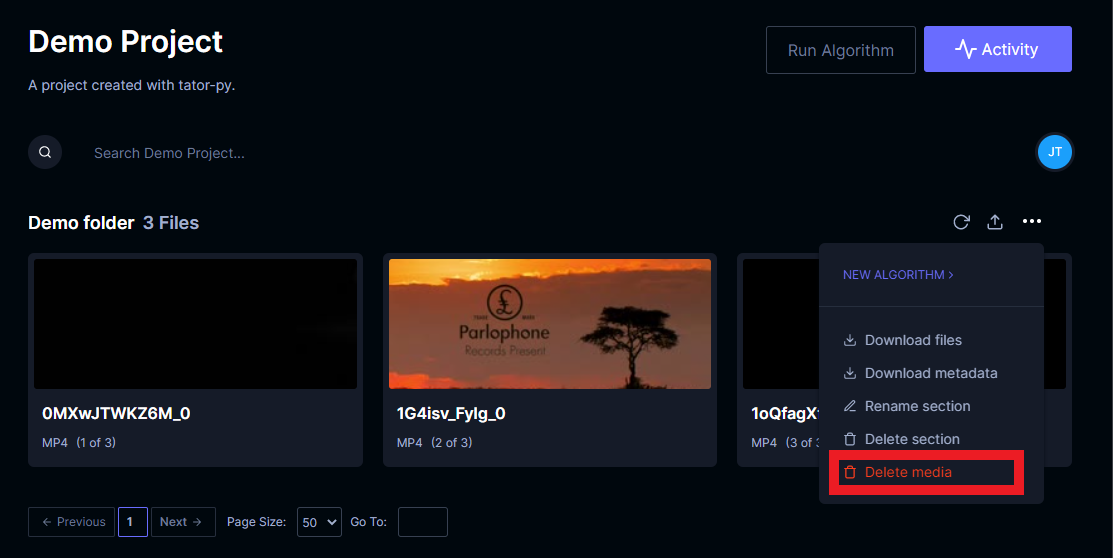The height and width of the screenshot is (558, 1113).
Task: Click the JT user avatar
Action: [1055, 152]
